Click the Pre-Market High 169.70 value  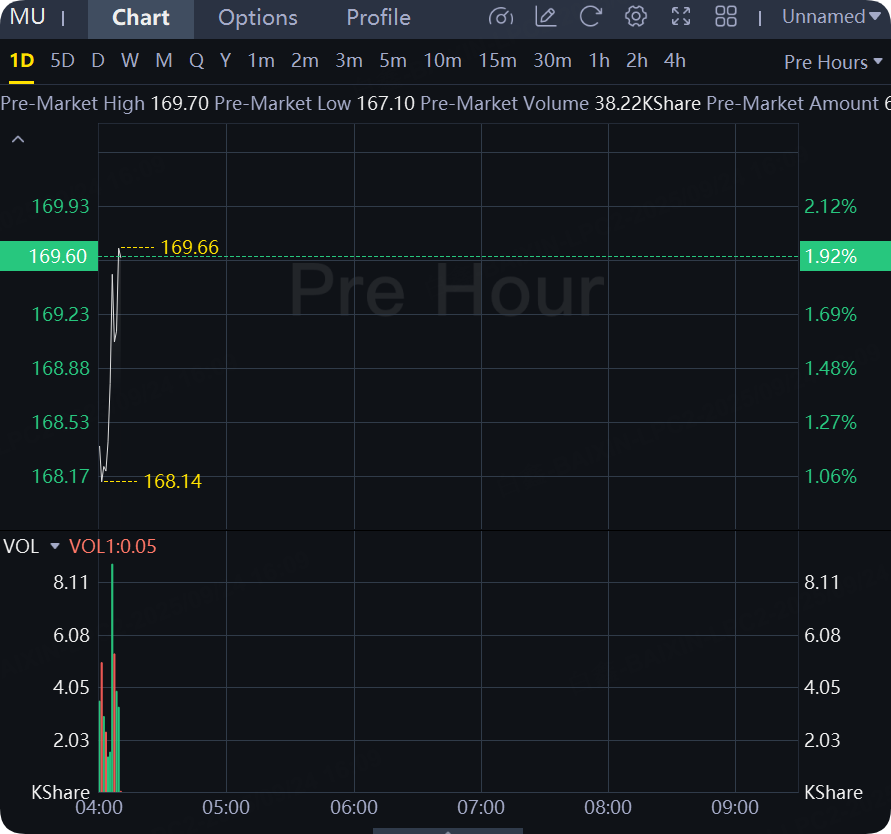(180, 103)
